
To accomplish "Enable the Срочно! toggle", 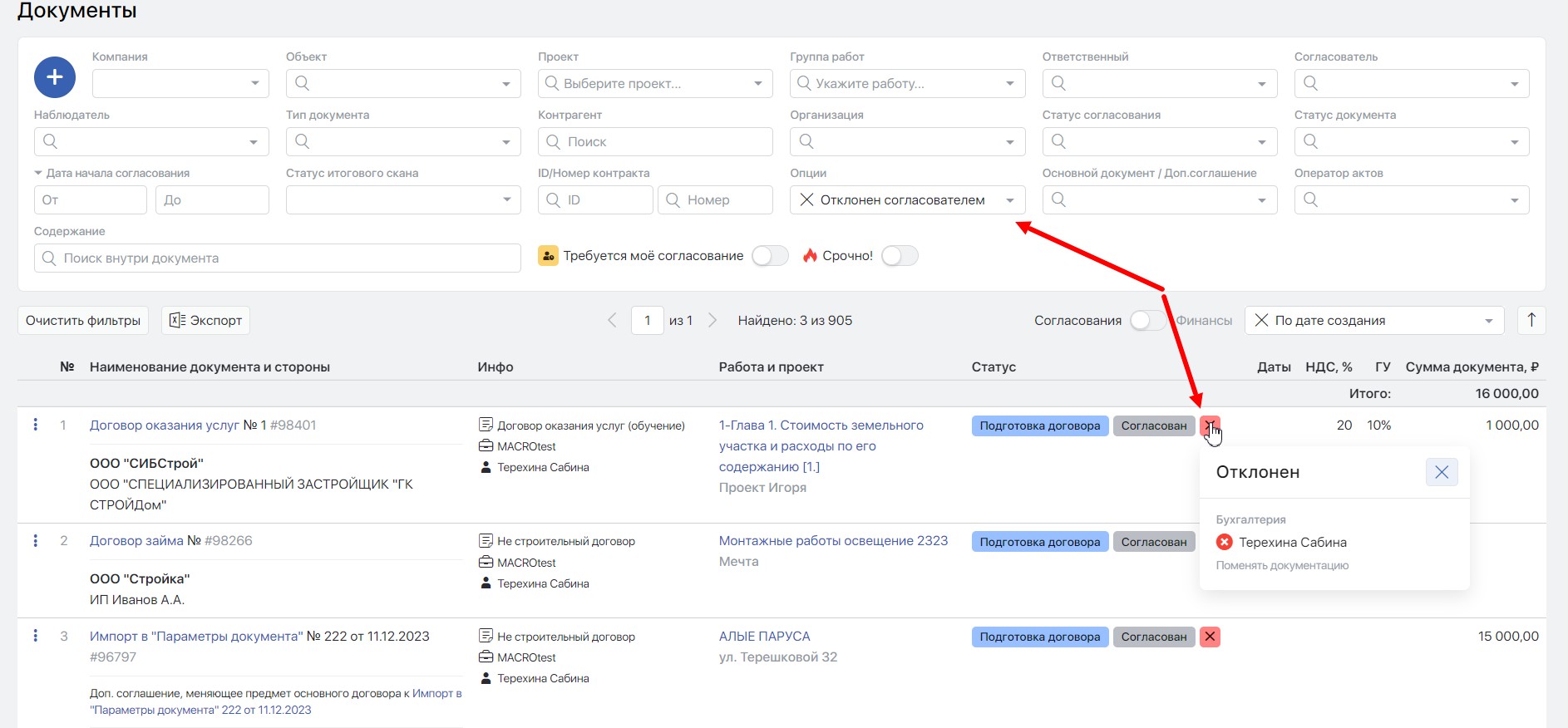I will 900,256.
